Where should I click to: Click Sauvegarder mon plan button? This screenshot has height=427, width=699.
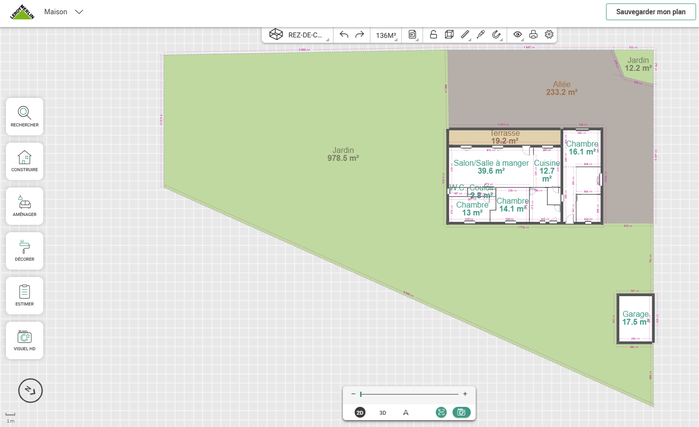[650, 12]
